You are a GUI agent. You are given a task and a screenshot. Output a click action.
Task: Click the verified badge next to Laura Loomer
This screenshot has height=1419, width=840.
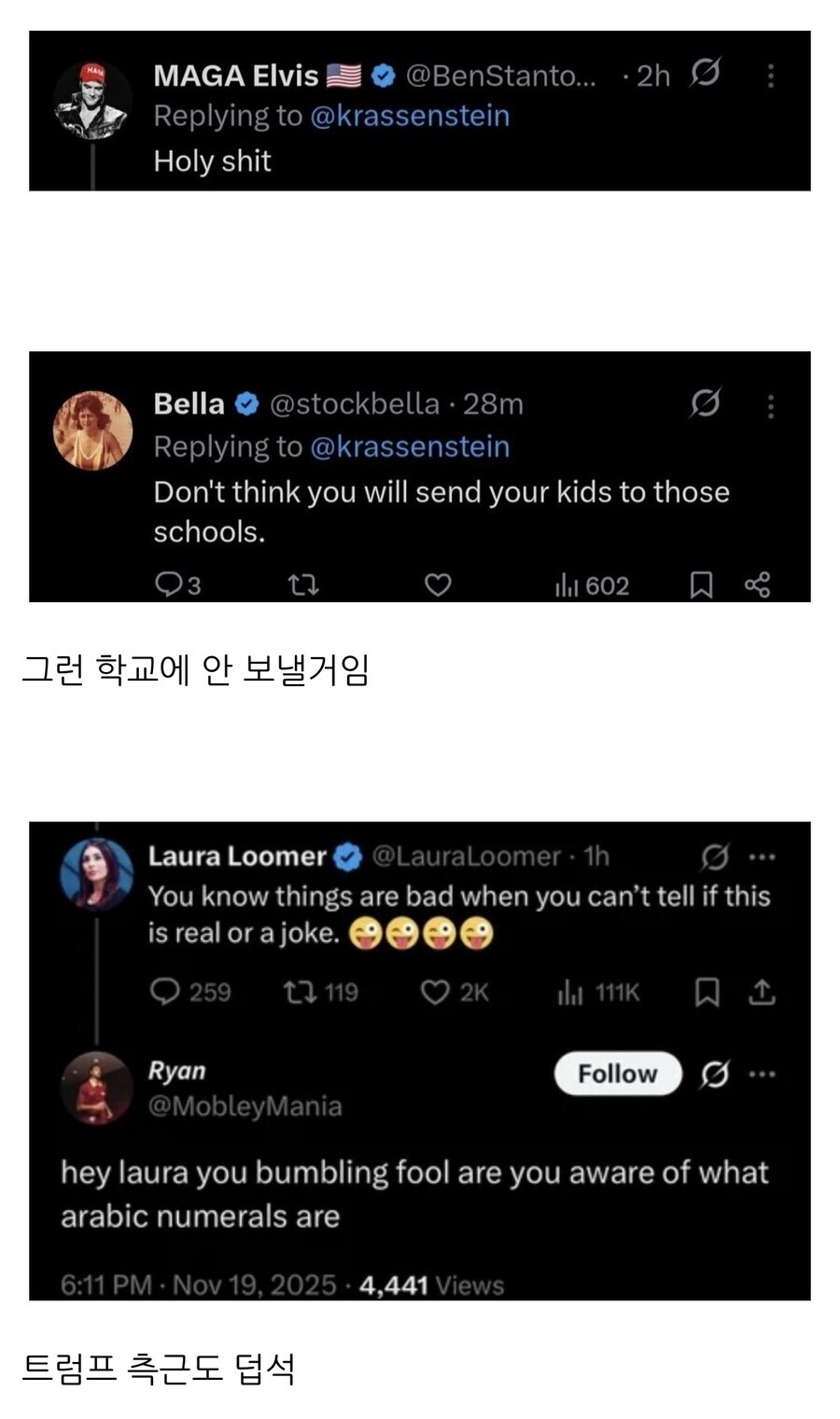click(x=346, y=855)
